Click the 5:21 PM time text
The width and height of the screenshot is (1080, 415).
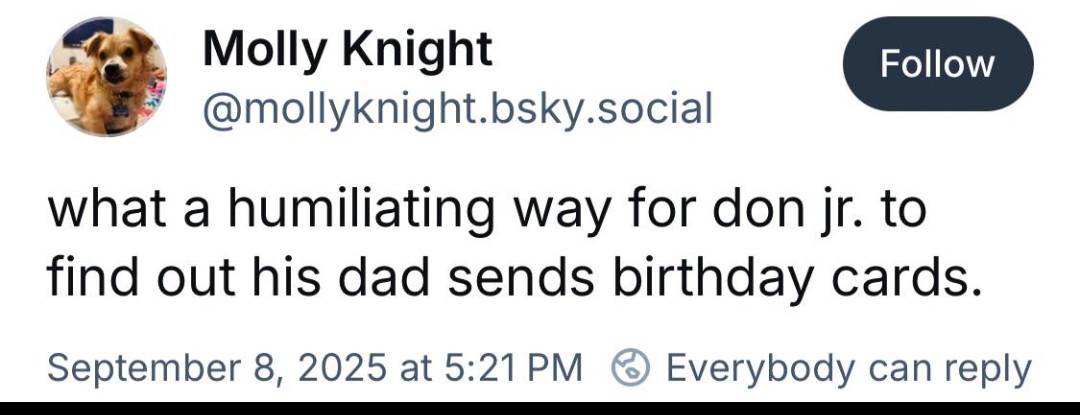pos(512,367)
